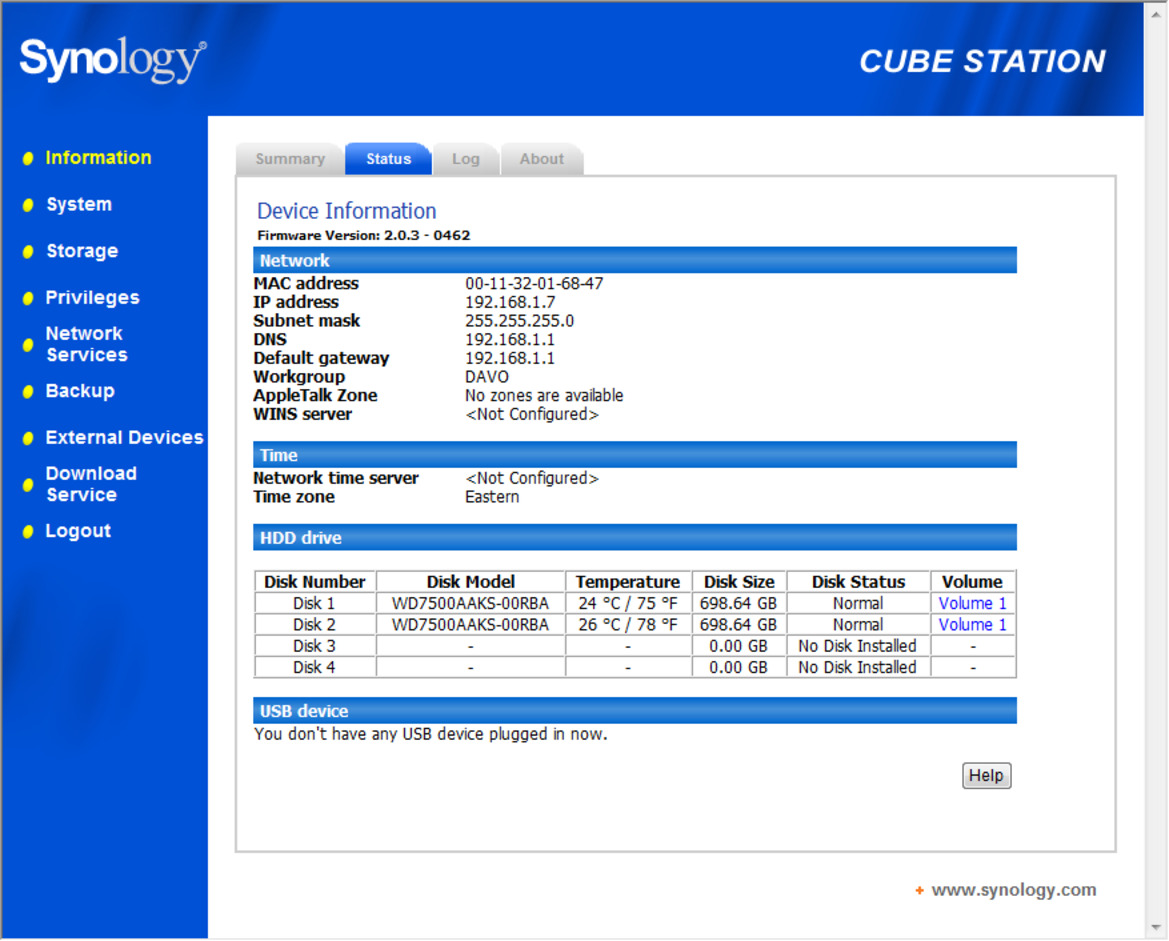Click the Synology logo
Viewport: 1169px width, 941px height.
click(113, 60)
